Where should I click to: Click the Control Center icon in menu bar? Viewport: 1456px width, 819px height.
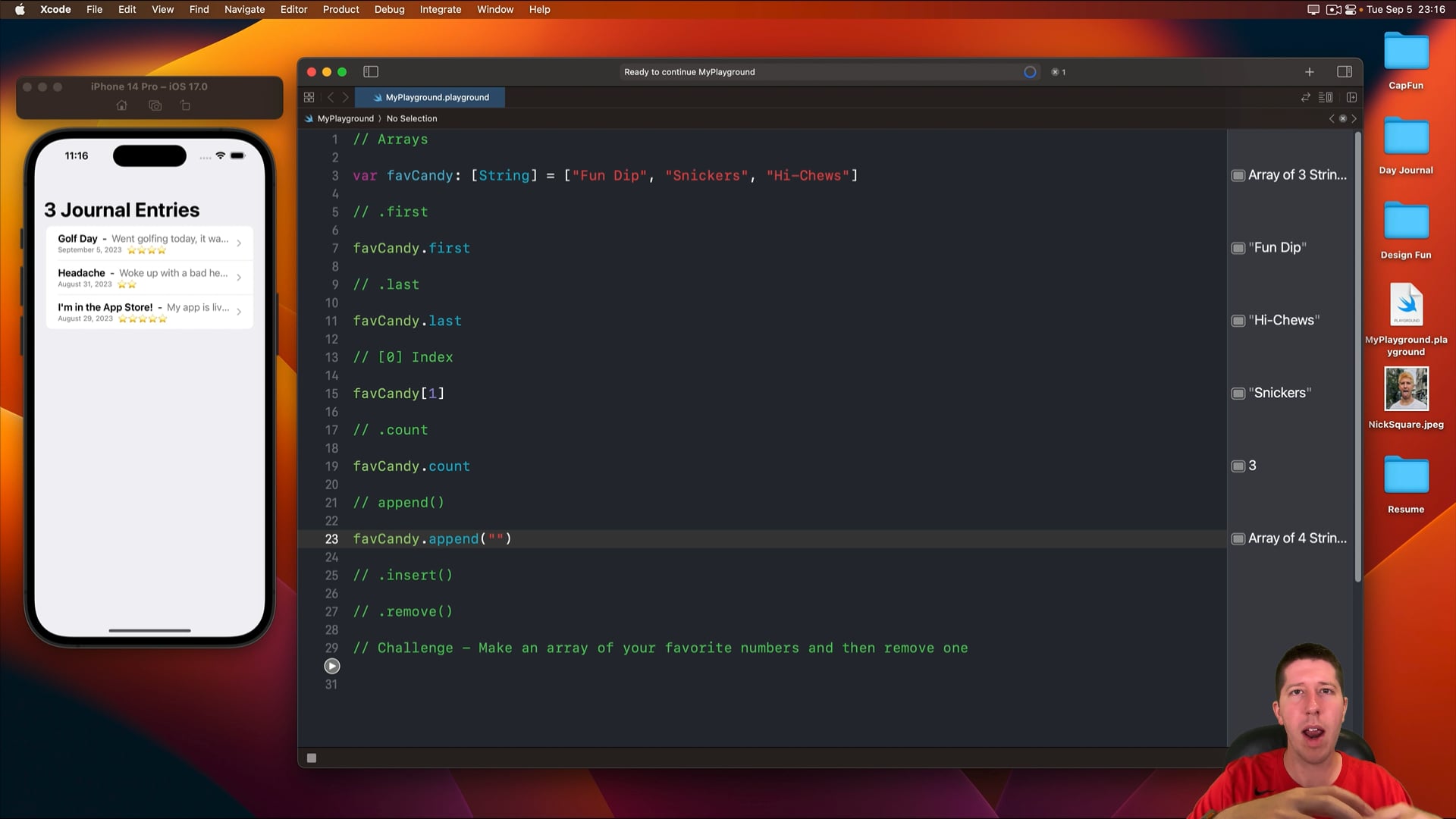click(1351, 9)
